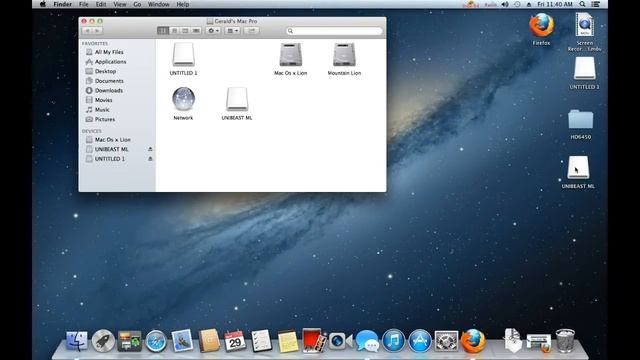Eject UNTITLED 1 in sidebar
Viewport: 640px width, 360px height.
pyautogui.click(x=150, y=159)
